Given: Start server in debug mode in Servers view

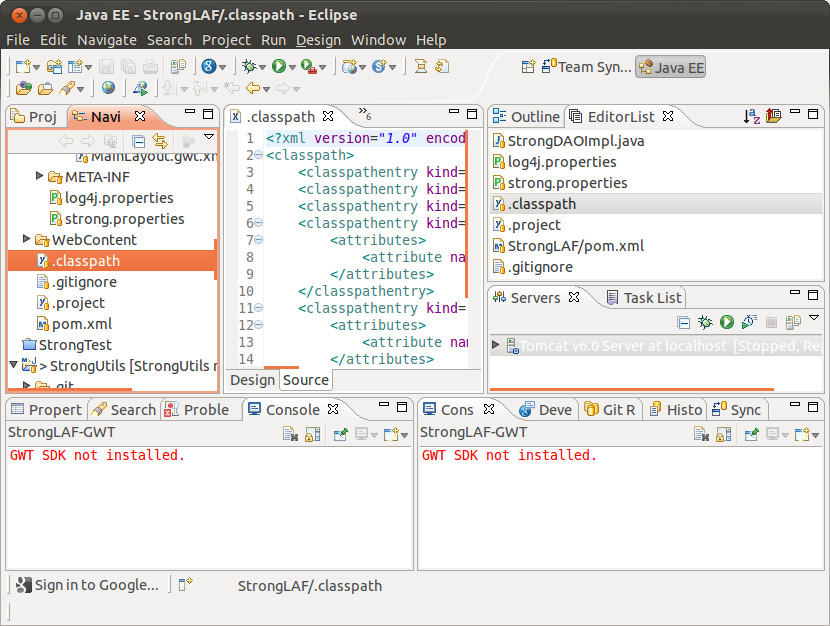Looking at the screenshot, I should coord(705,322).
